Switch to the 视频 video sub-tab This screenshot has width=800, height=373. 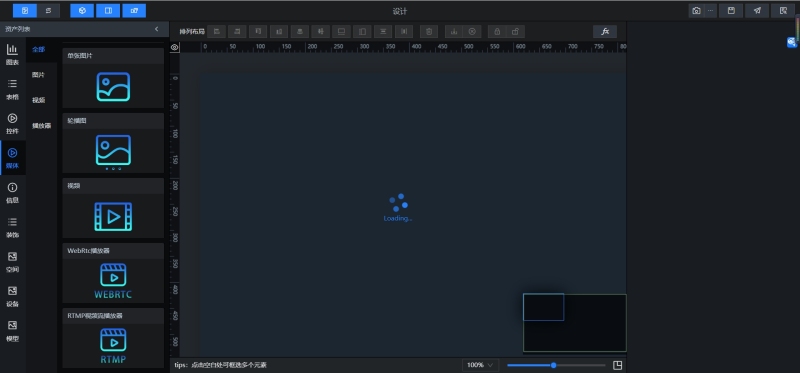tap(38, 101)
